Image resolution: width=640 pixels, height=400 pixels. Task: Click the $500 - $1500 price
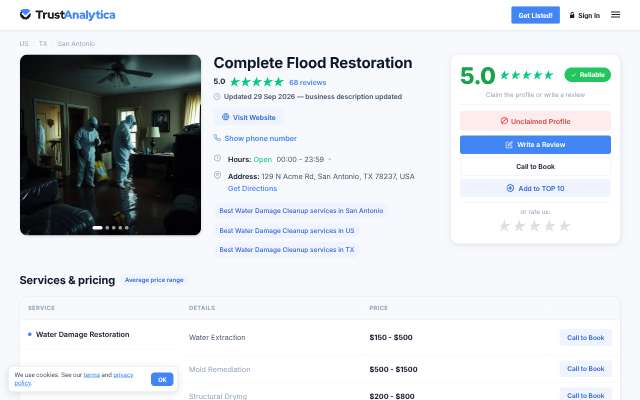click(x=393, y=369)
